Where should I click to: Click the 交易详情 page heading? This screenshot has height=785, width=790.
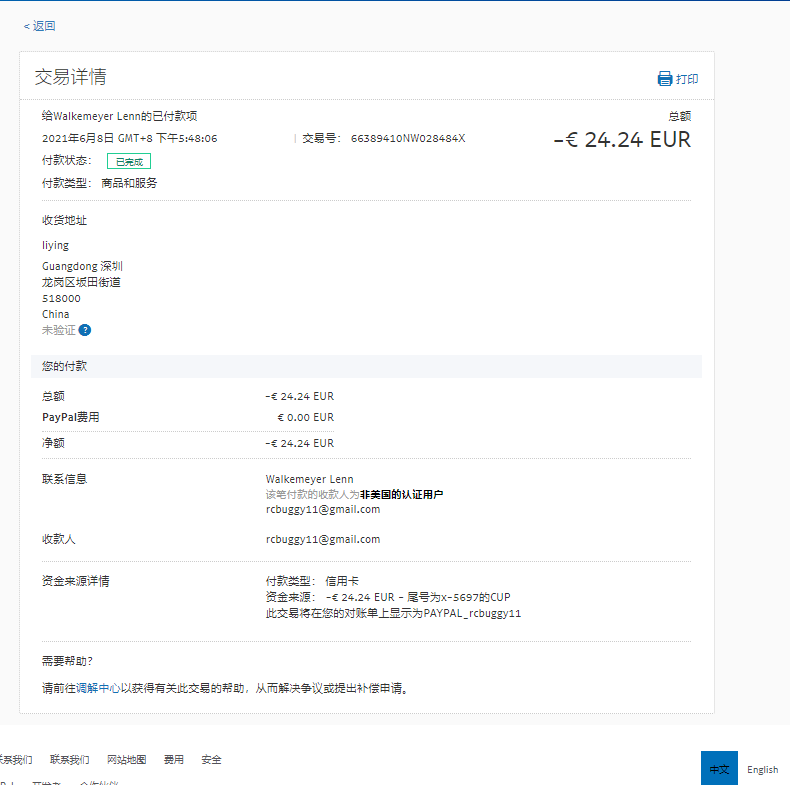(70, 77)
